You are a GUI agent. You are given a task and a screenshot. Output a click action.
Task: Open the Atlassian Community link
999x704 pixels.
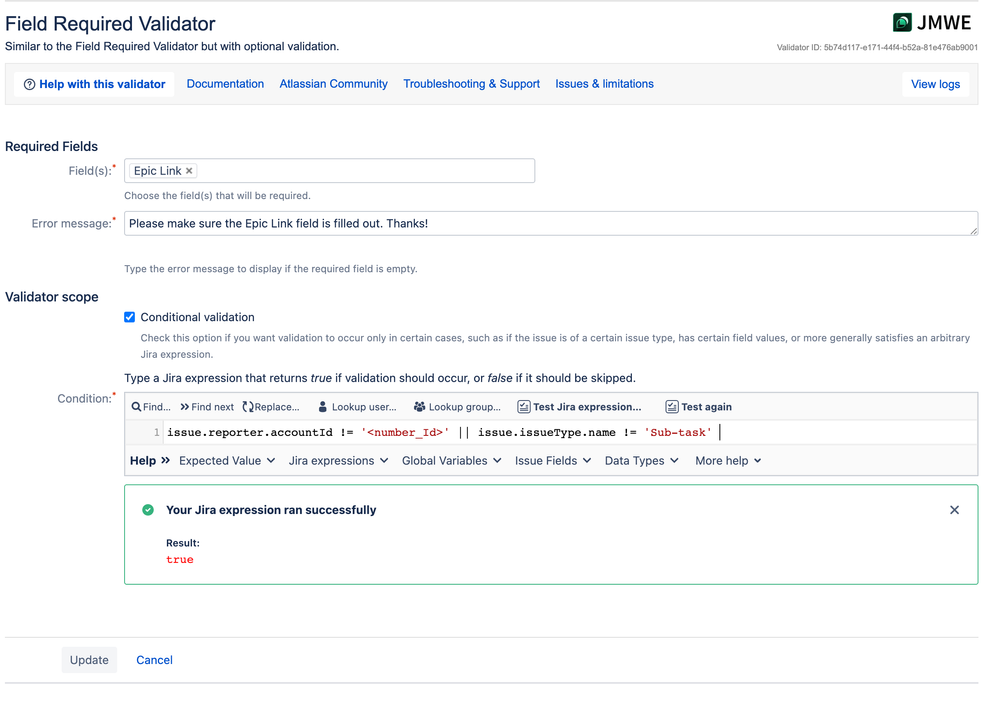pos(333,84)
